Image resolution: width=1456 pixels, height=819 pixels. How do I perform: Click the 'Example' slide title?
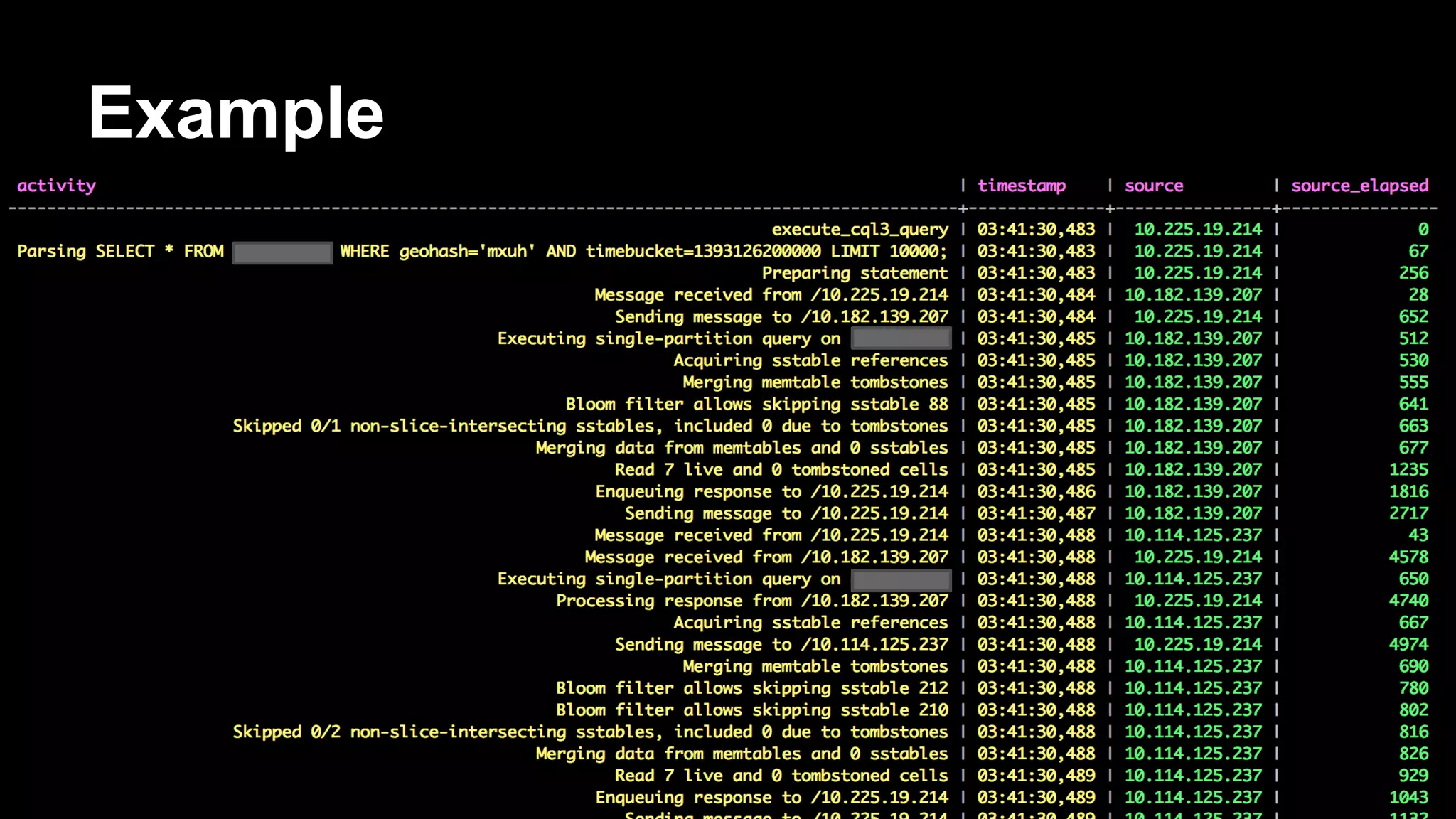235,113
